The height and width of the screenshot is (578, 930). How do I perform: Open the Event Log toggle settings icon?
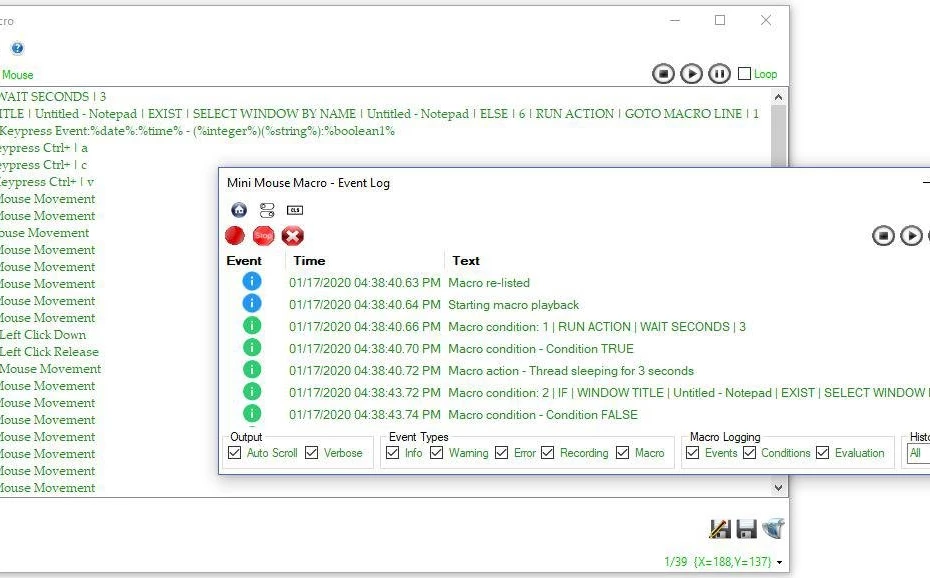267,210
